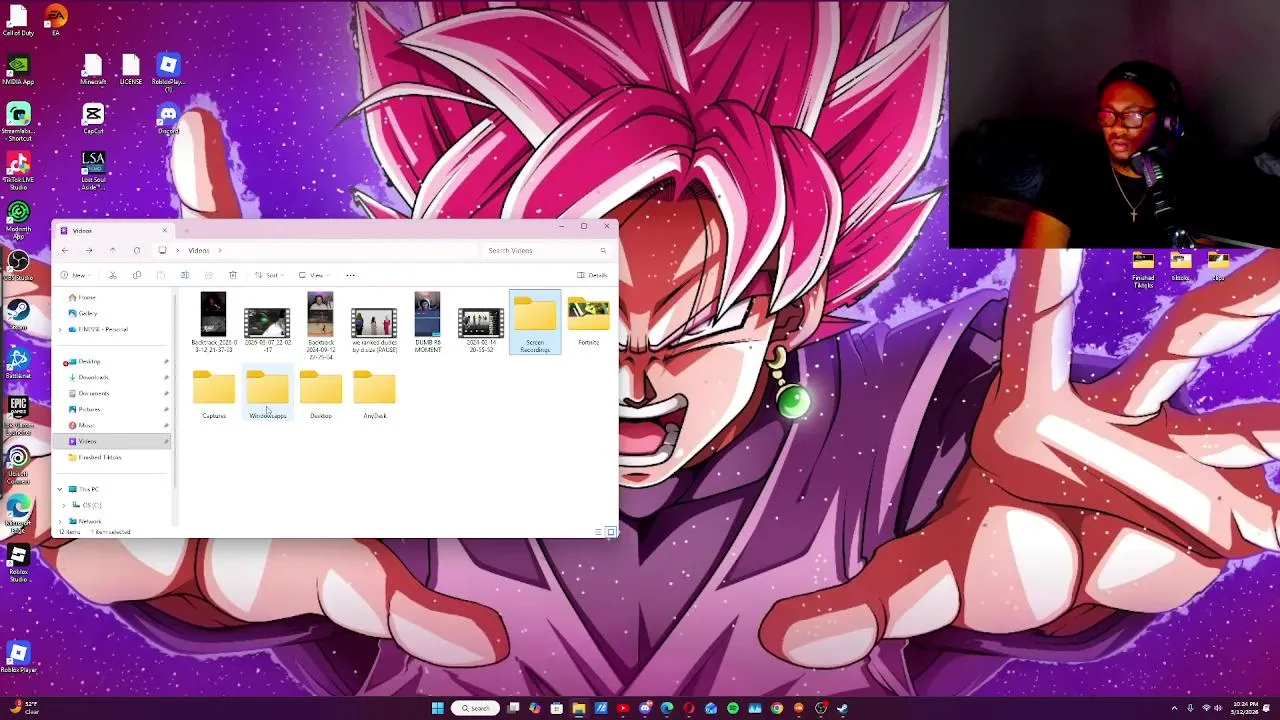This screenshot has height=720, width=1280.
Task: Open OBS Studio desktop icon
Action: [x=18, y=268]
